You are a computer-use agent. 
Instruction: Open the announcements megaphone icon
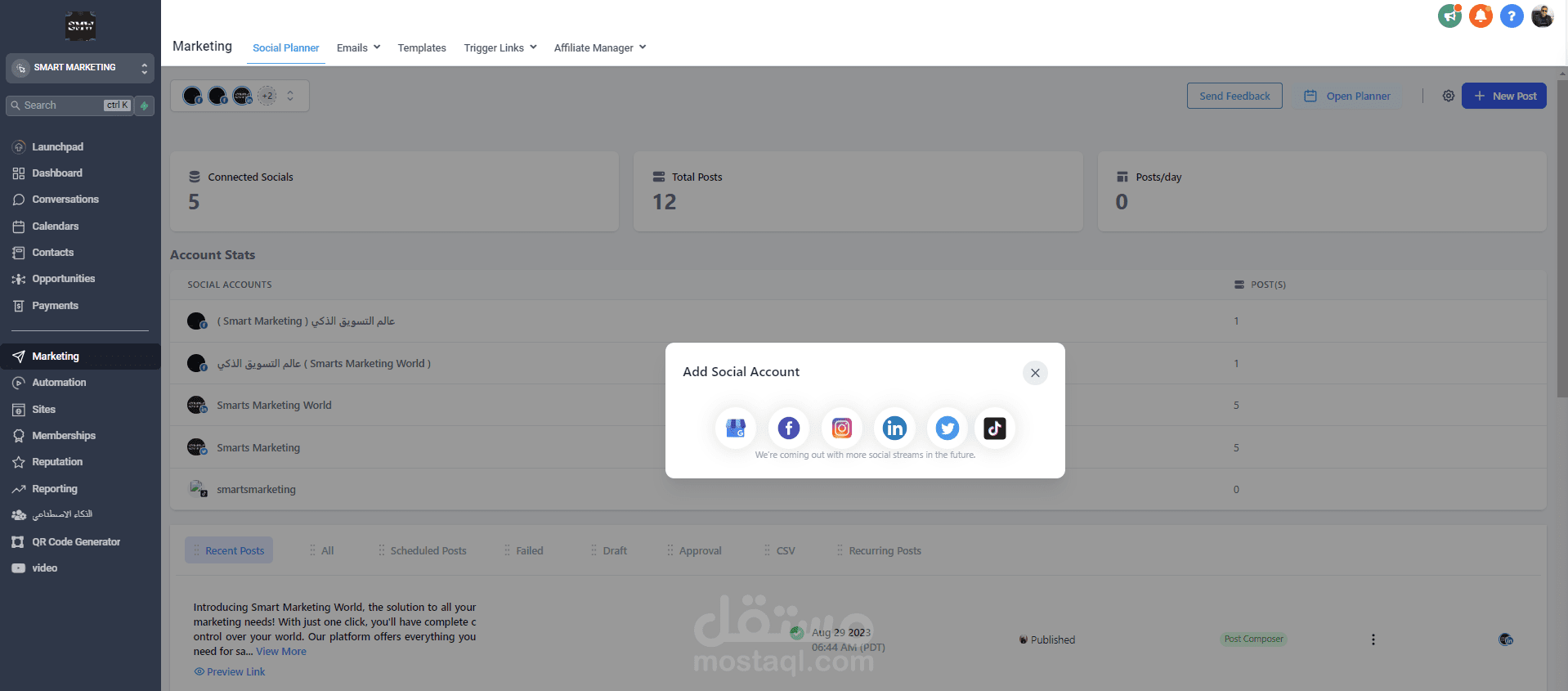tap(1449, 16)
